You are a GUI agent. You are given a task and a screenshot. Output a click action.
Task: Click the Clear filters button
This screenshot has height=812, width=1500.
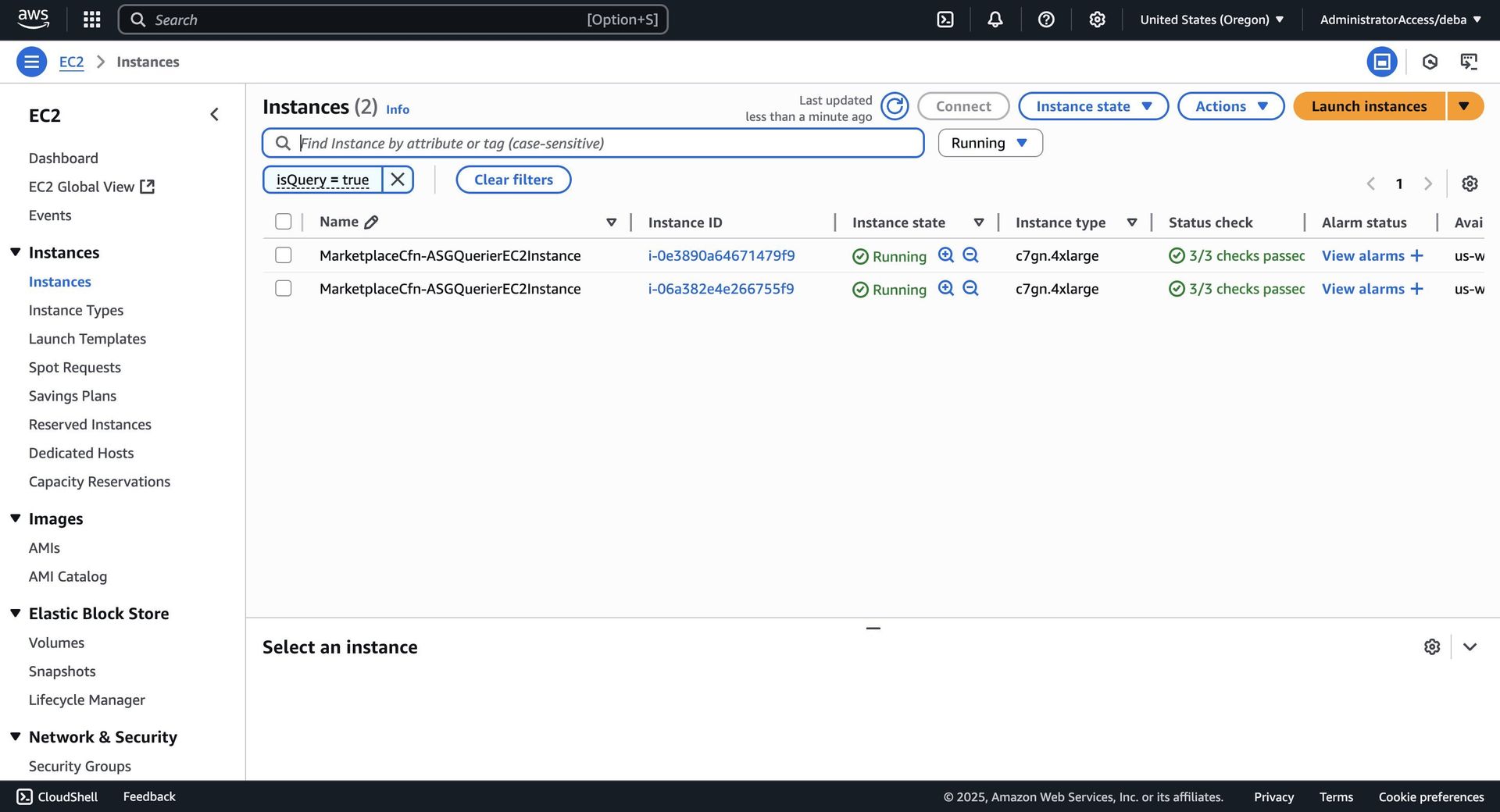[513, 180]
